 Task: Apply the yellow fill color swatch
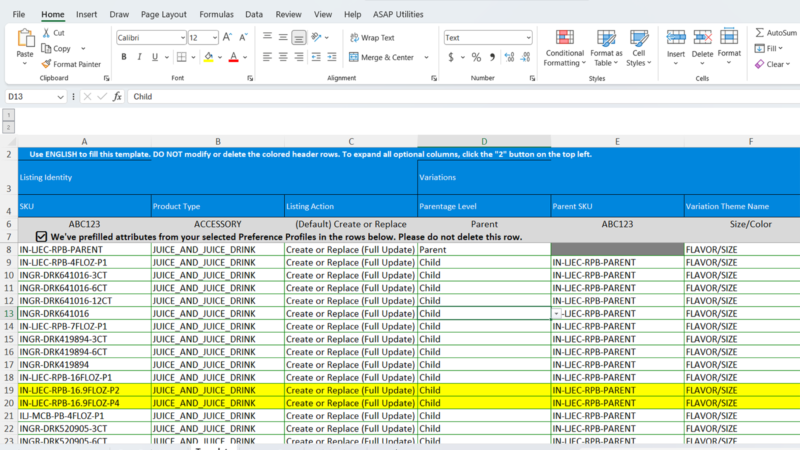tap(208, 57)
